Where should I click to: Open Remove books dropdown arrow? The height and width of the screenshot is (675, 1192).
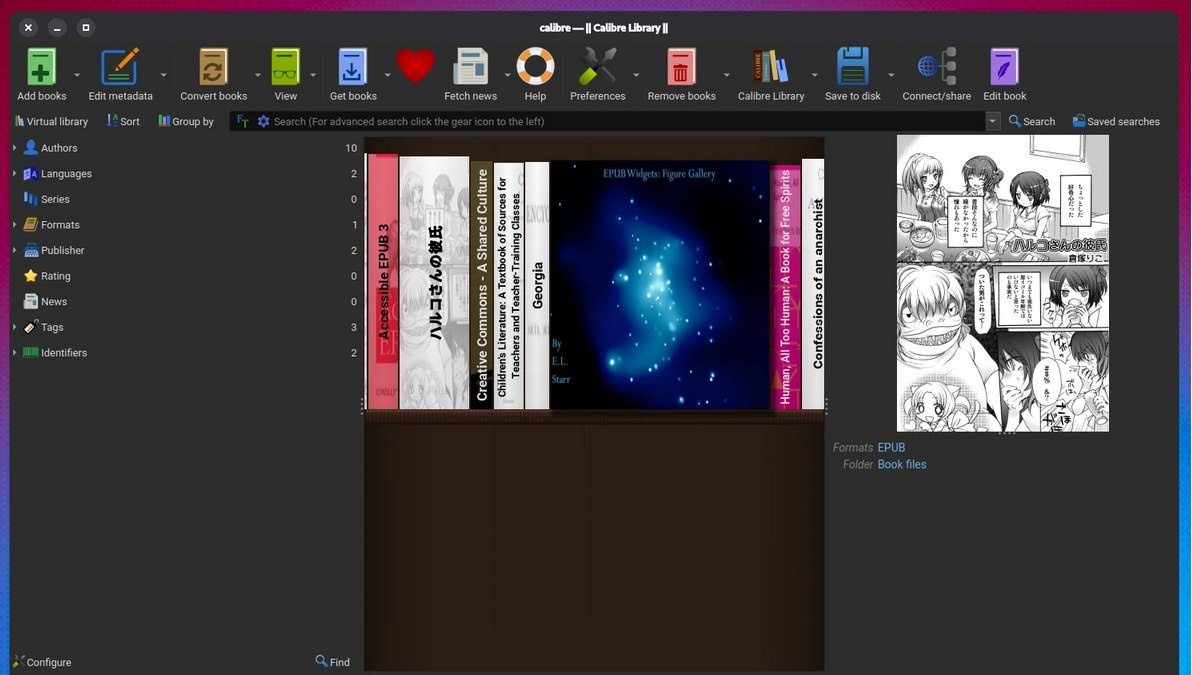726,75
